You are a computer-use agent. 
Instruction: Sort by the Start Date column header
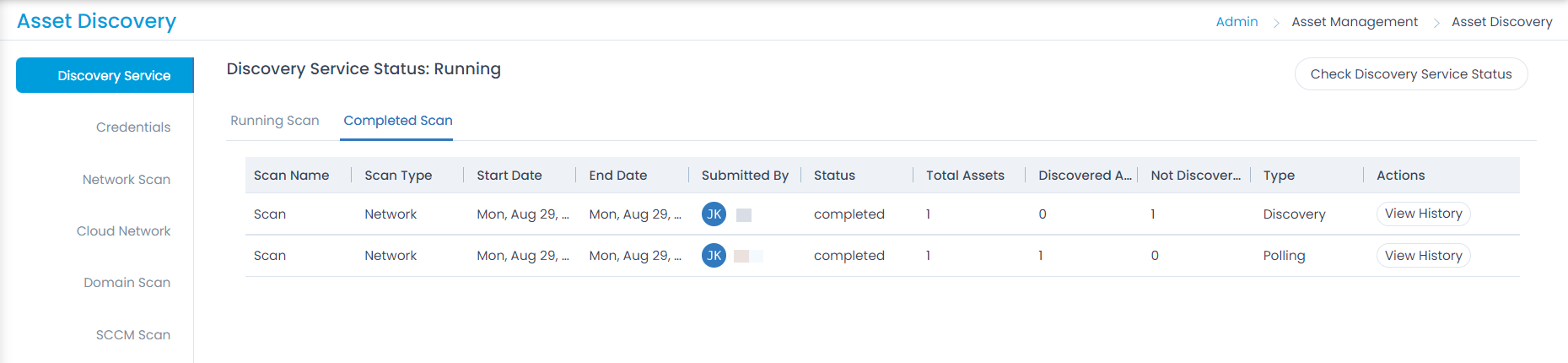point(509,176)
